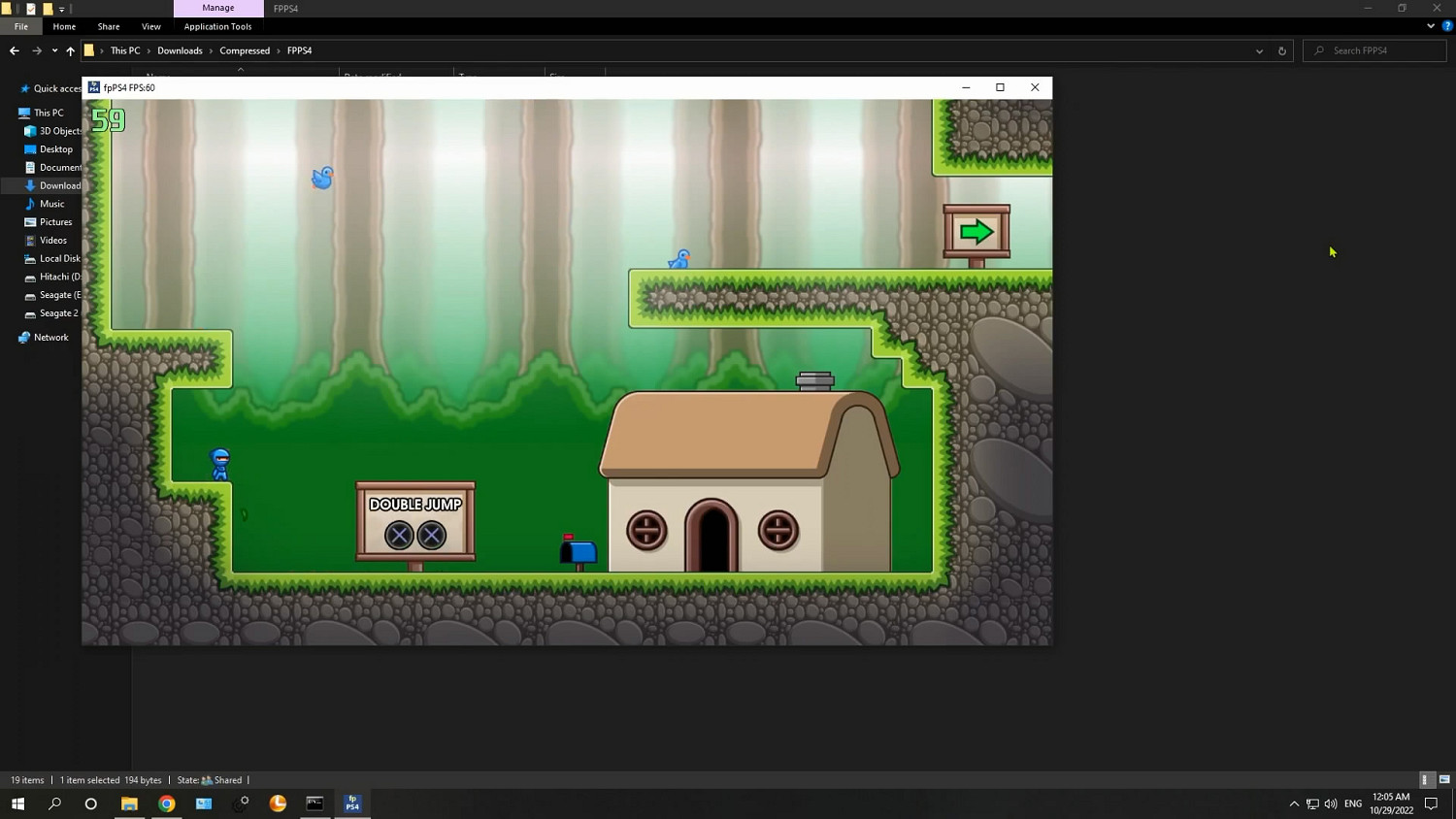Open the Share ribbon tab
Viewport: 1456px width, 819px height.
point(109,26)
